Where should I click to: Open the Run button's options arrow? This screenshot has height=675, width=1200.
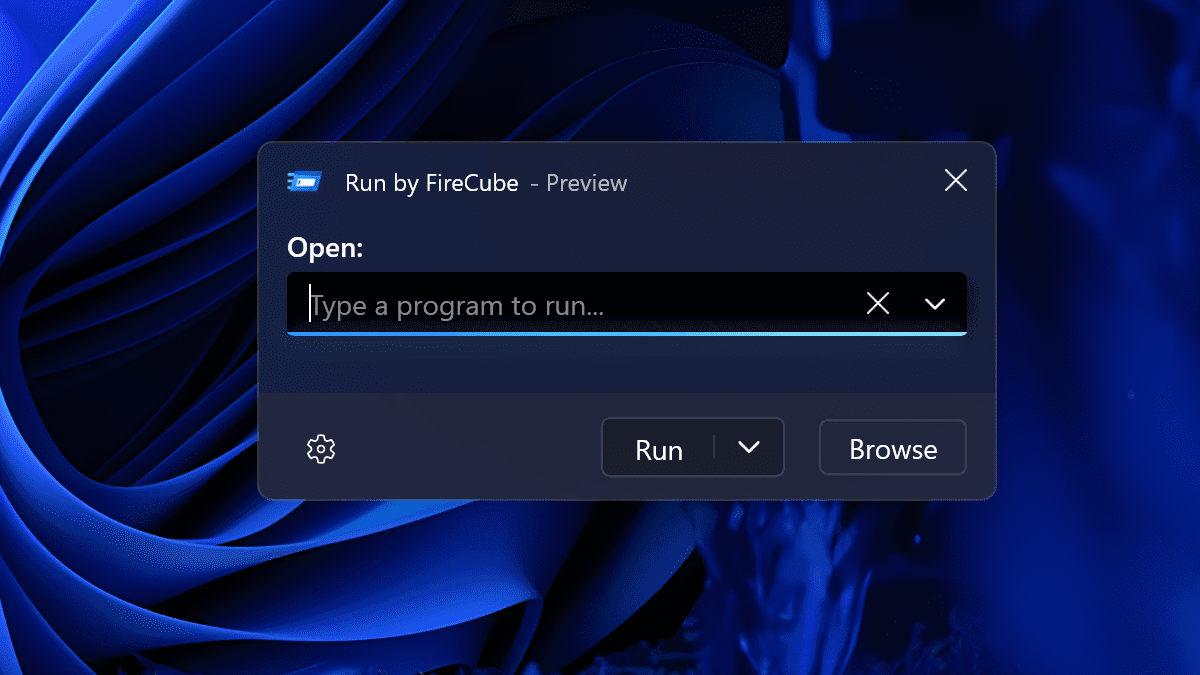[749, 447]
